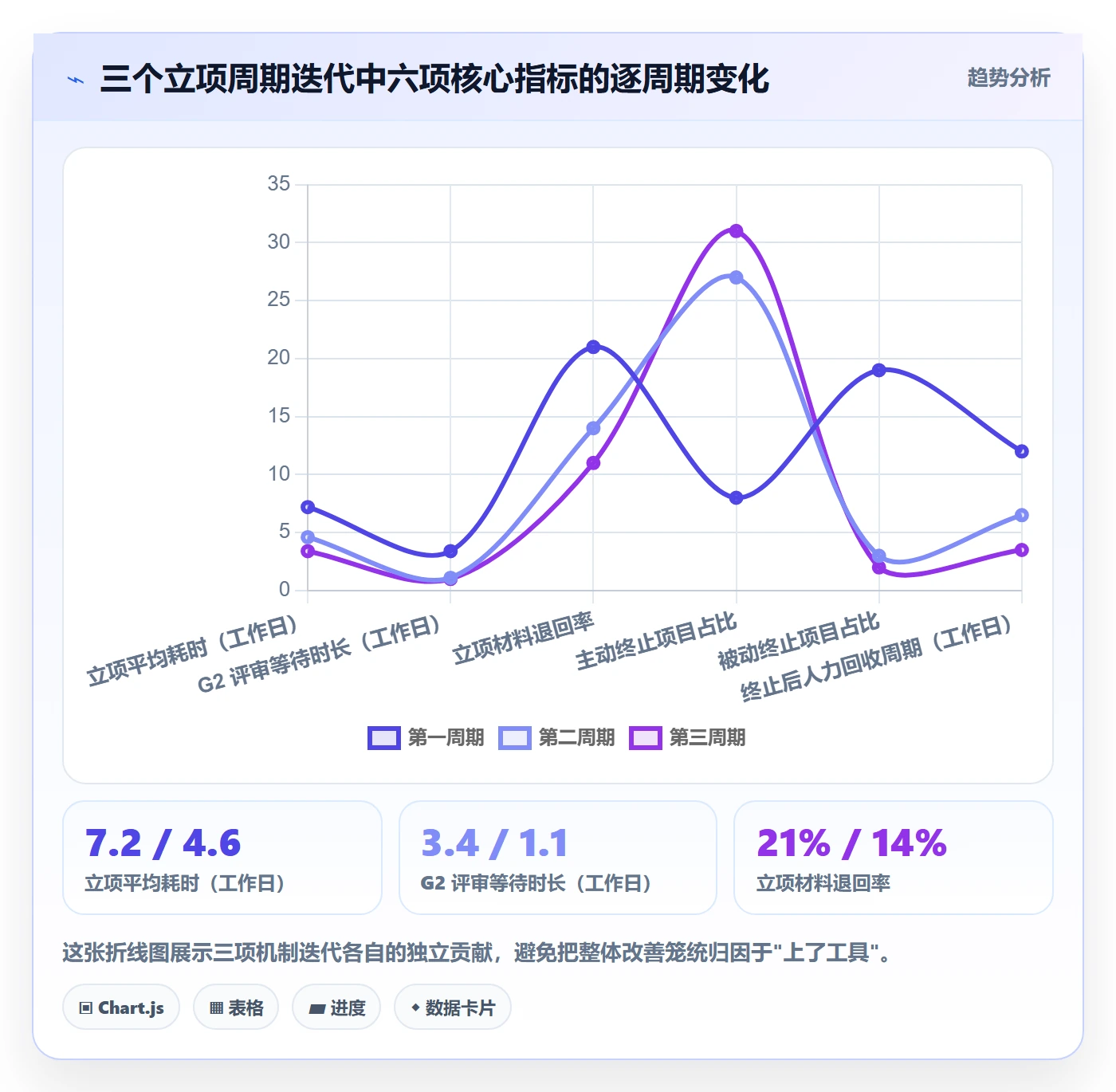1116x1092 pixels.
Task: Toggle the 第一周期 legend swatch
Action: pos(383,738)
